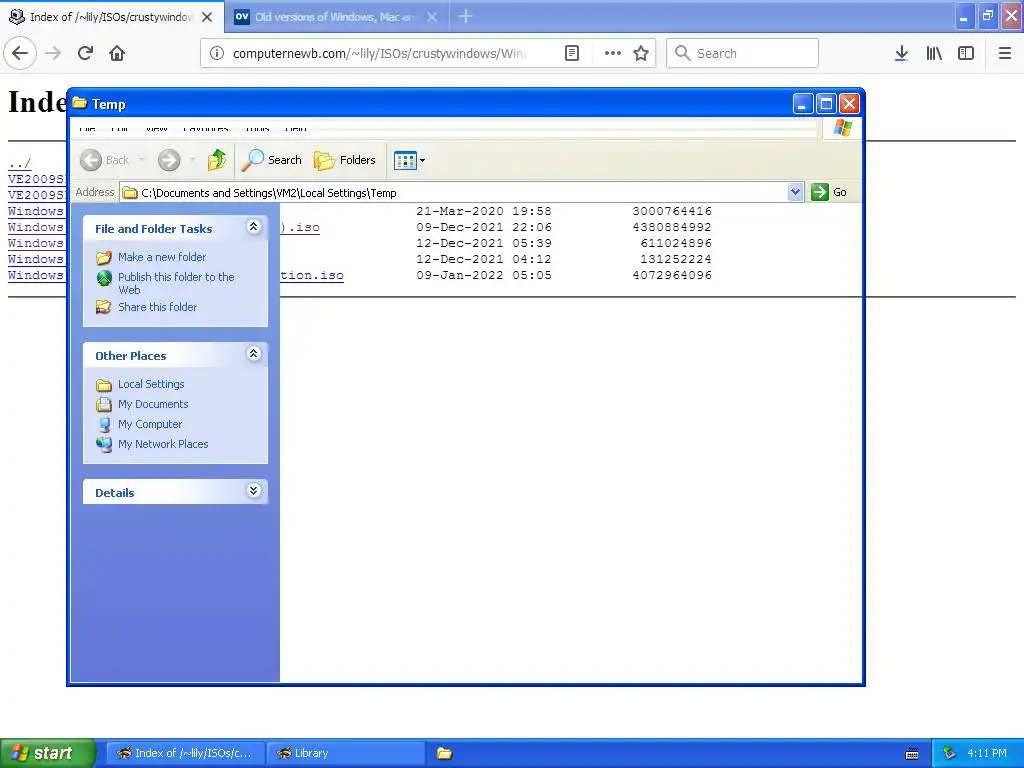Viewport: 1024px width, 768px height.
Task: Close the Index of /~lily/ISOs tab
Action: click(x=207, y=17)
